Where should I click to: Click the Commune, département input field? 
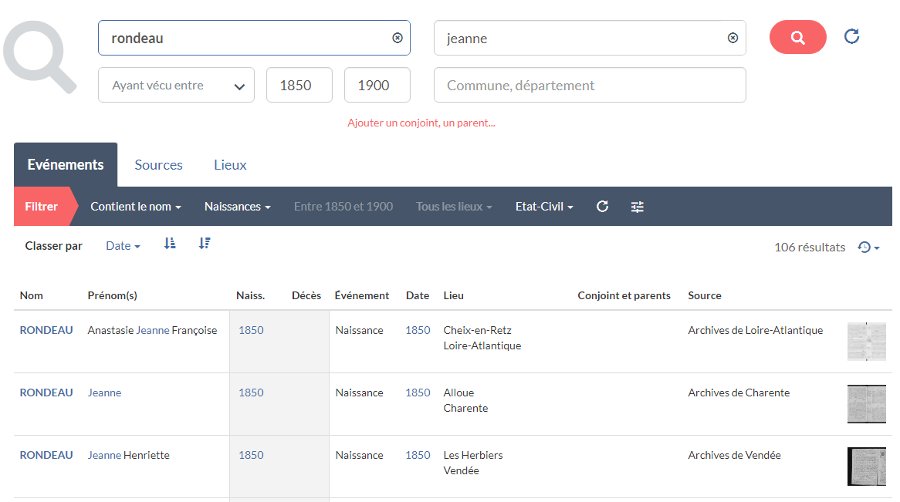[589, 86]
